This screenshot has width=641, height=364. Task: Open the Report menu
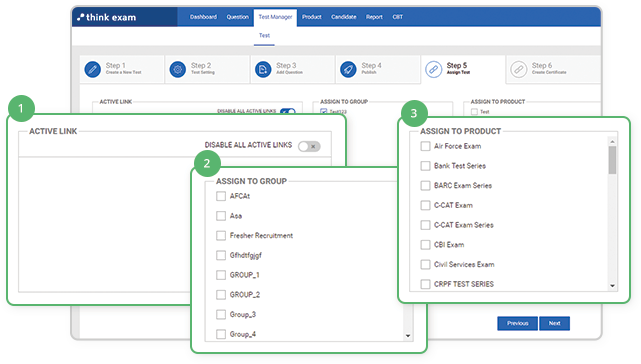click(374, 17)
